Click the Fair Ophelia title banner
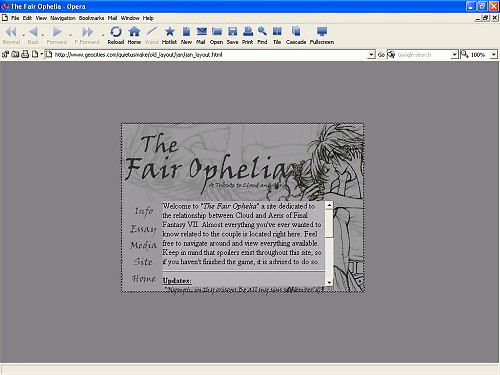The image size is (500, 375). [x=207, y=163]
